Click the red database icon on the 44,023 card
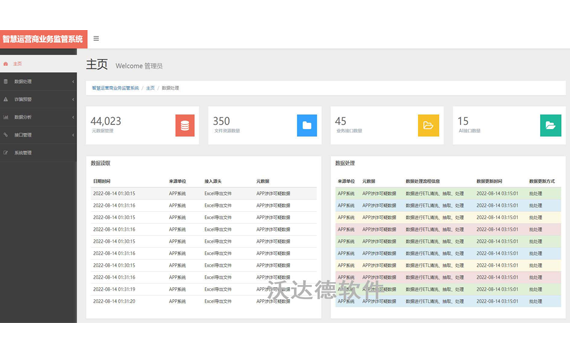Screen dimensions: 570x360 click(x=185, y=125)
